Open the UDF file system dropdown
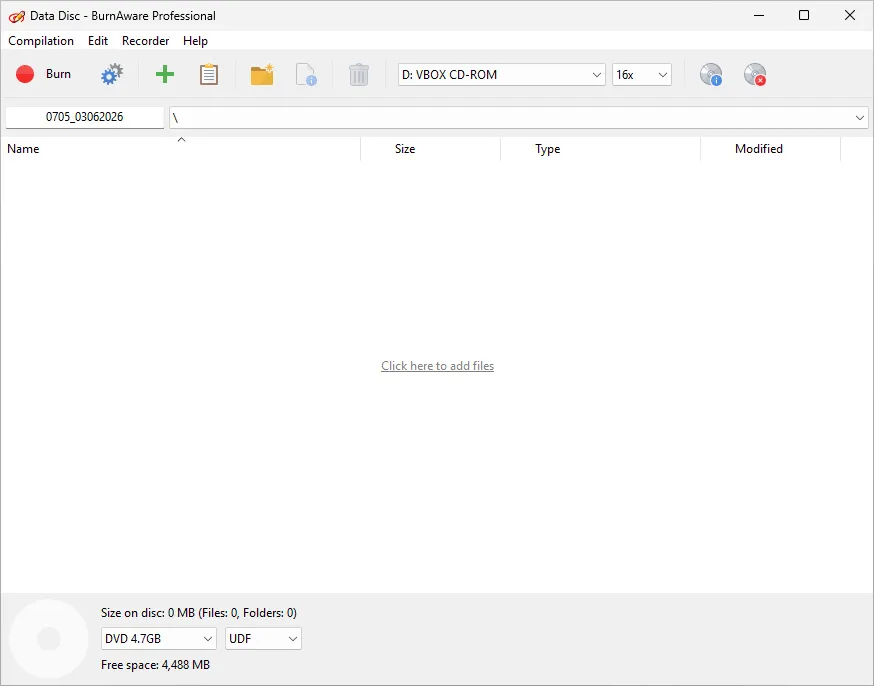Viewport: 874px width, 686px height. (x=263, y=639)
